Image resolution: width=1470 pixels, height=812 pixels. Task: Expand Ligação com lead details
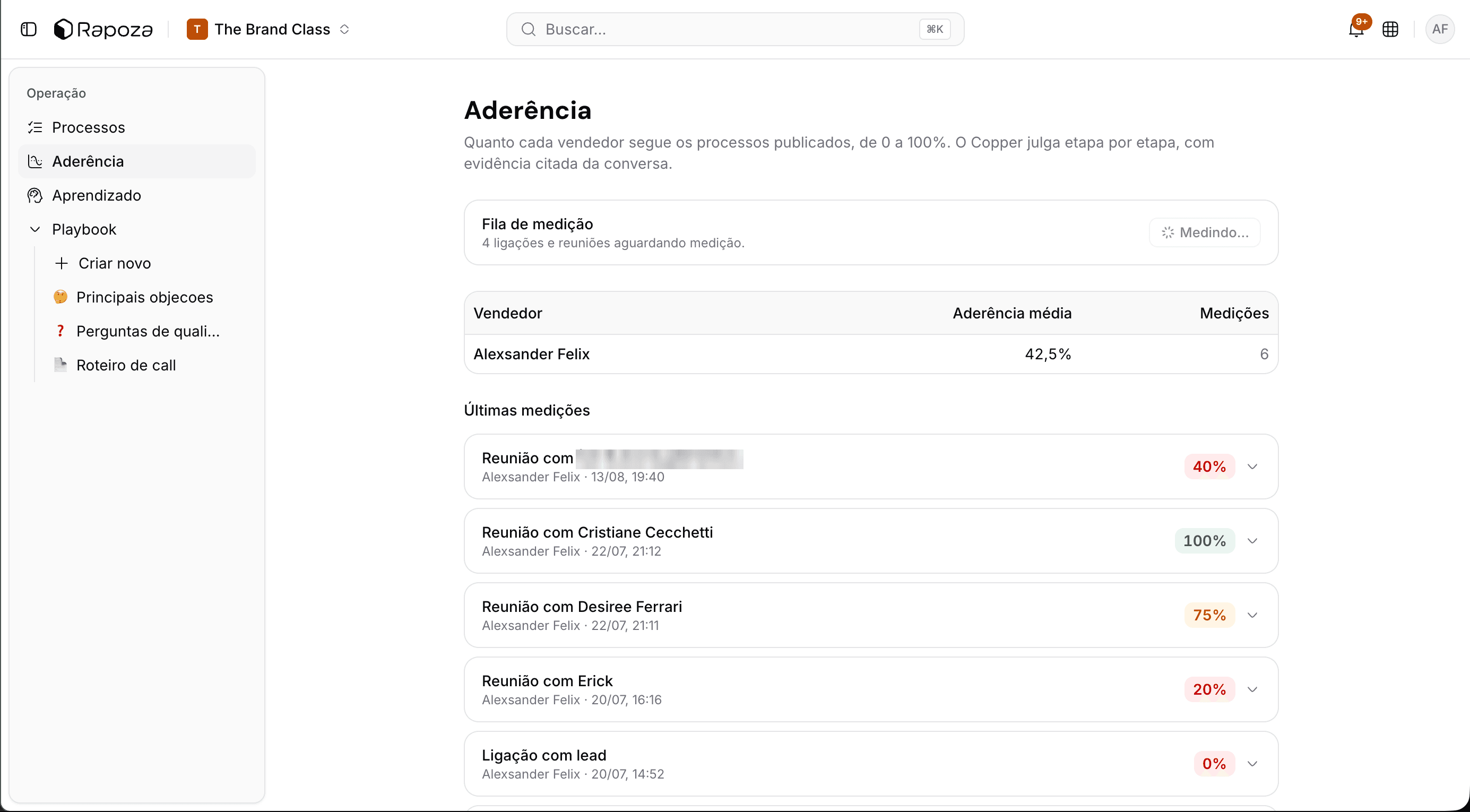click(x=1252, y=764)
